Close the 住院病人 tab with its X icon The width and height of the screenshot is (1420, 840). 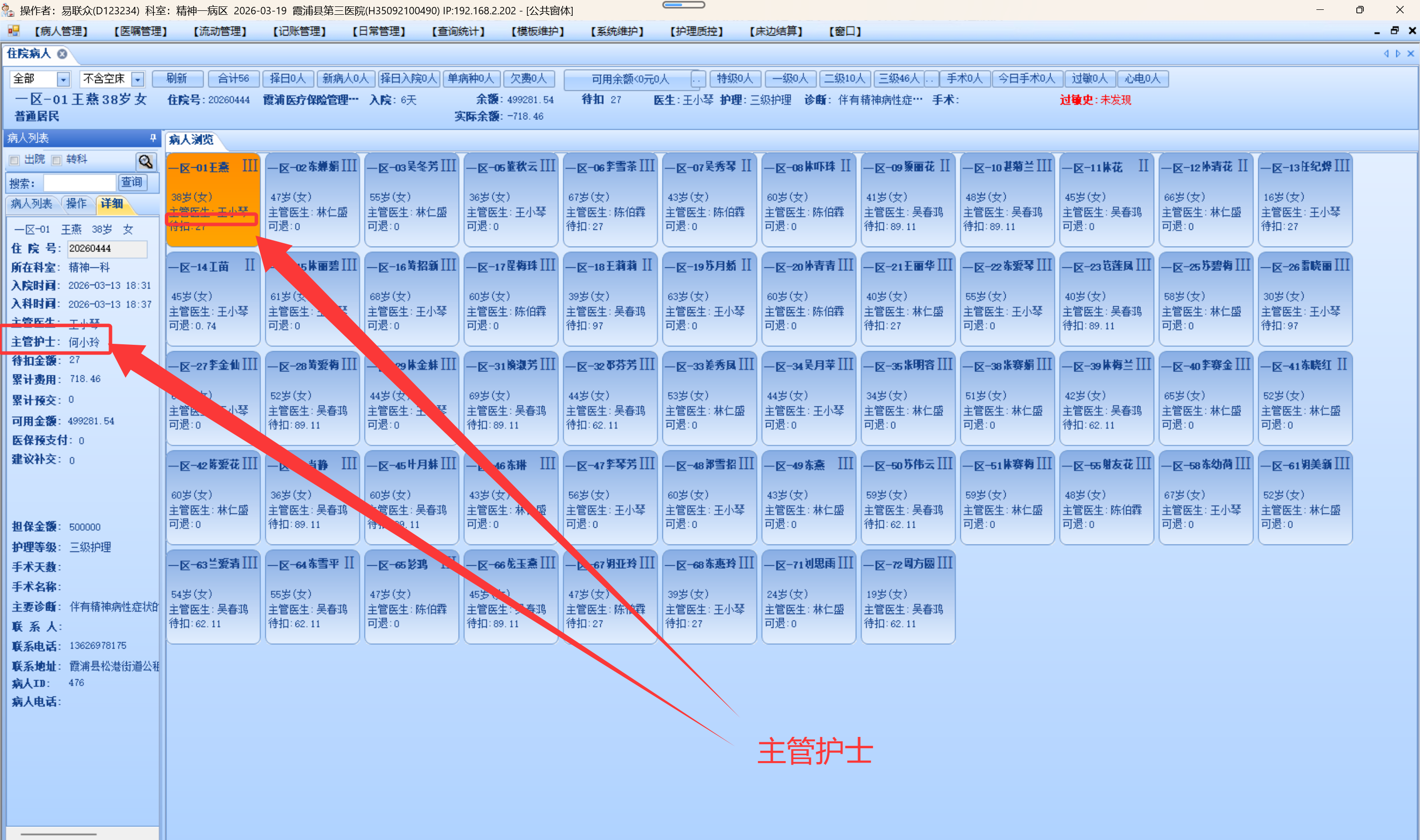pyautogui.click(x=62, y=54)
